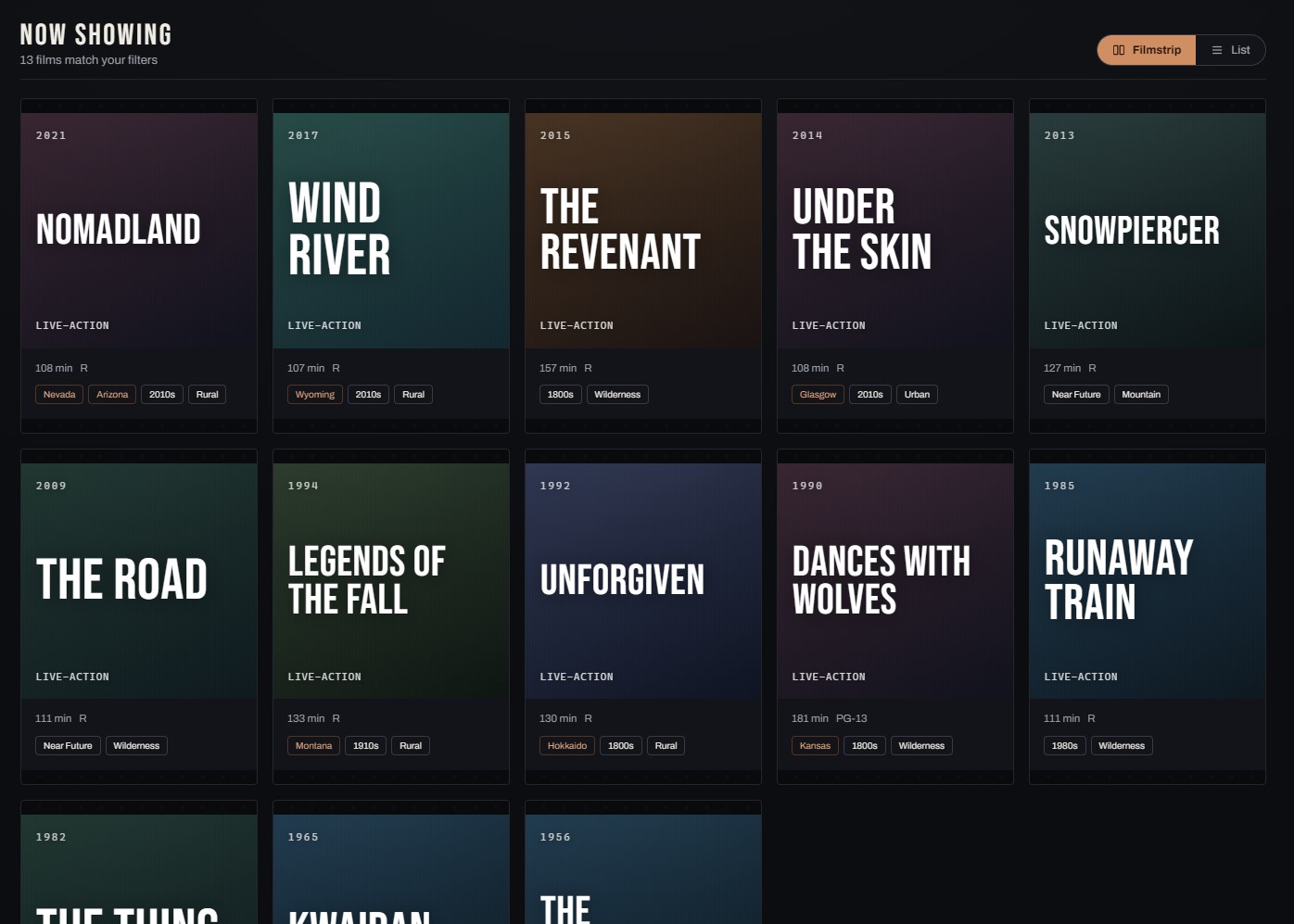This screenshot has height=924, width=1294.
Task: Open the 1965 film card
Action: [391, 863]
